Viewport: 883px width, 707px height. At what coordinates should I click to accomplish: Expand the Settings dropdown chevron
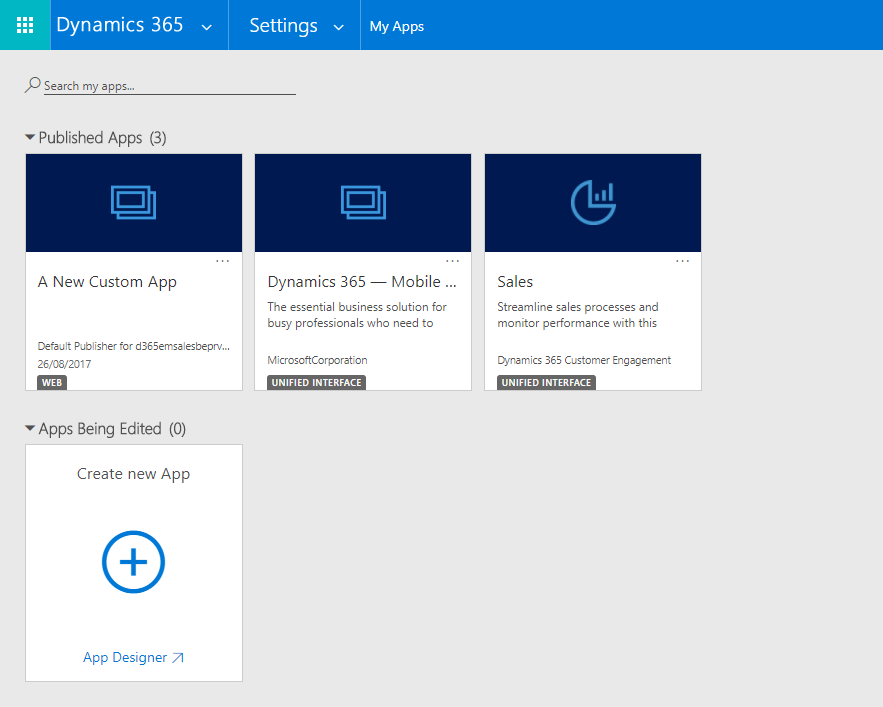[338, 27]
